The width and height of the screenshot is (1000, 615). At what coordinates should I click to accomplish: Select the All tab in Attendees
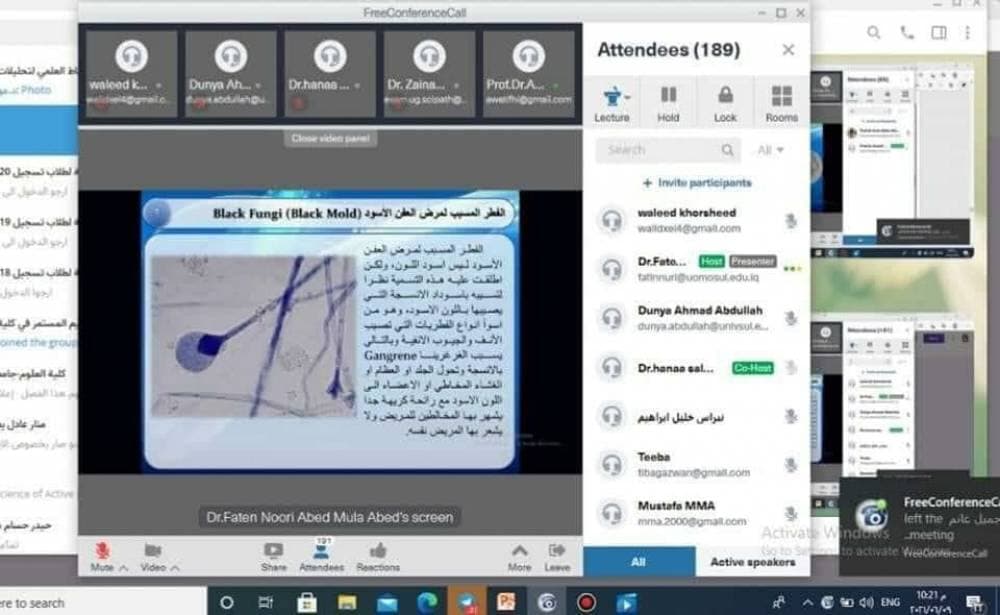coord(638,562)
